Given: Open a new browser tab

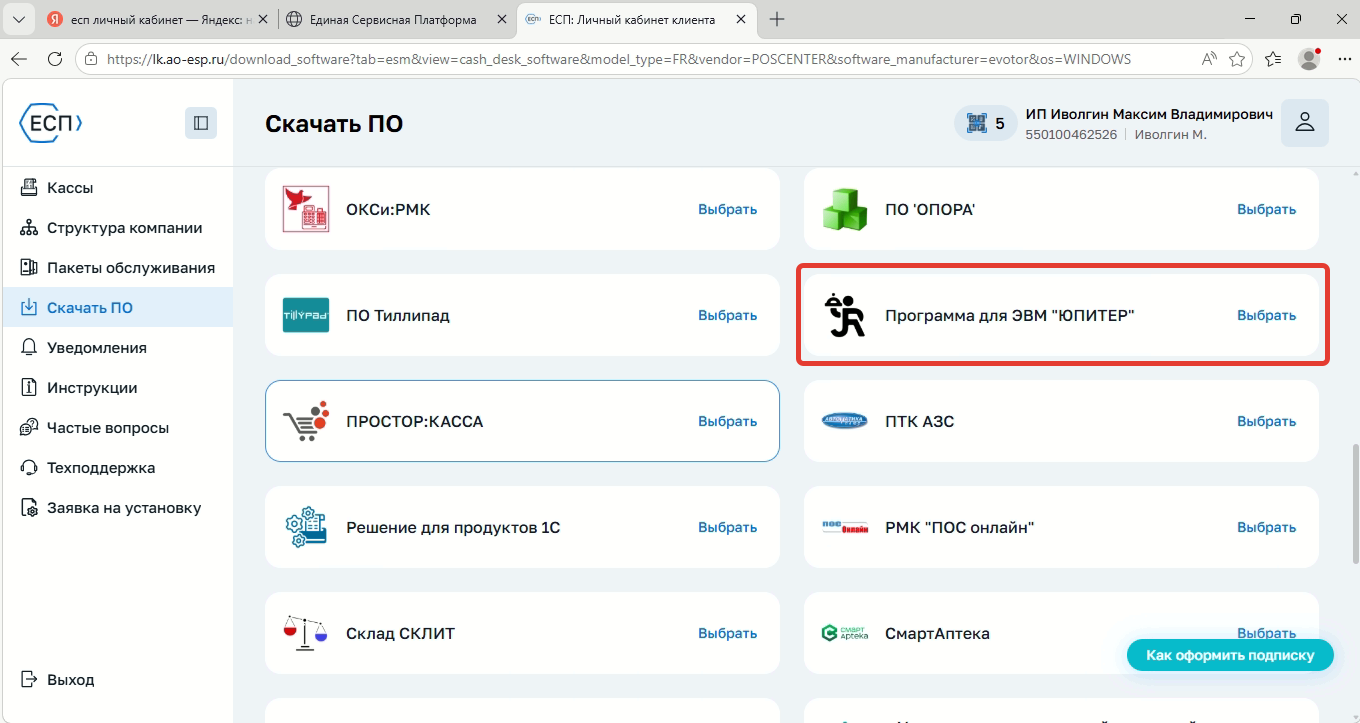Looking at the screenshot, I should click(777, 19).
